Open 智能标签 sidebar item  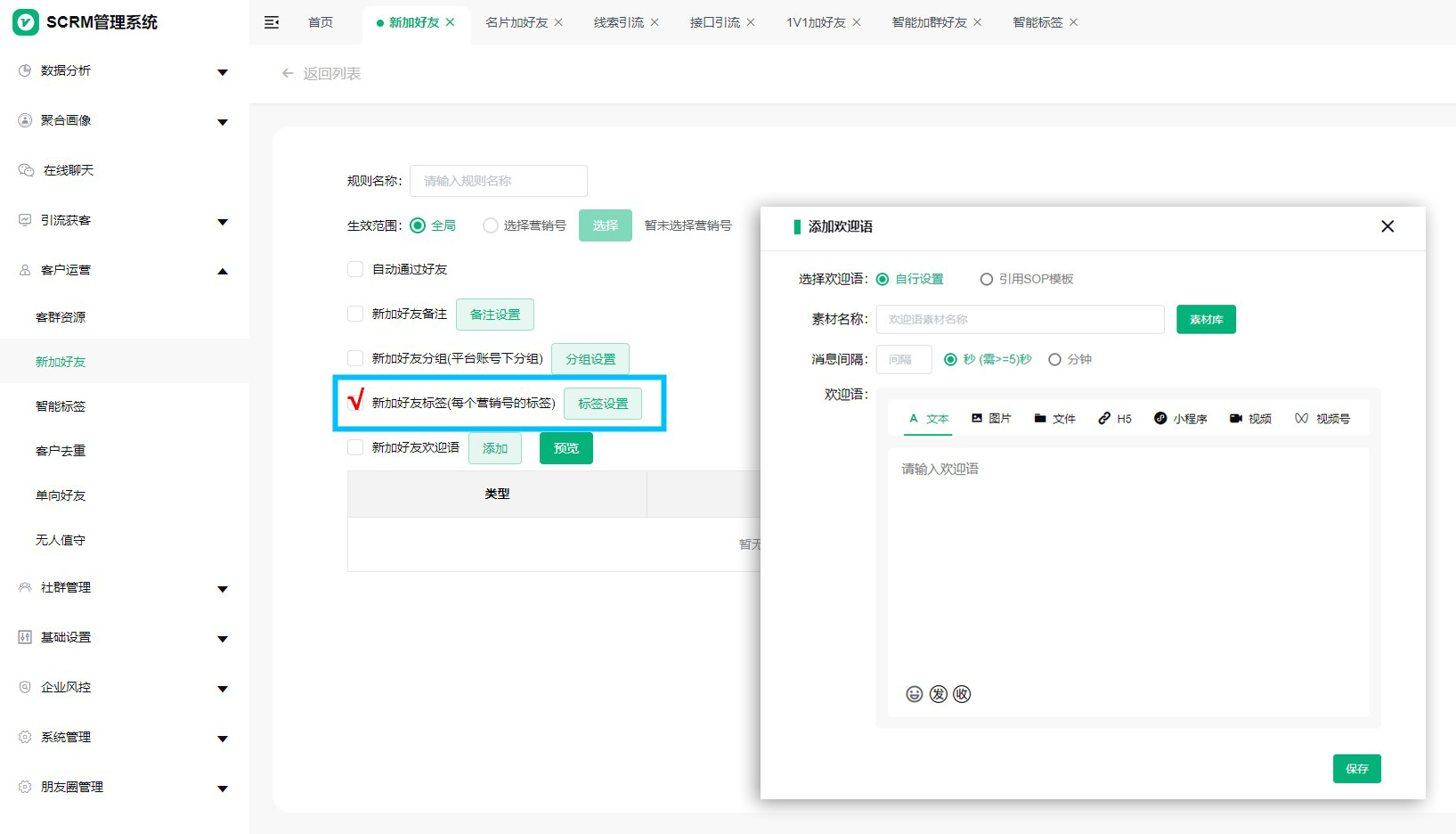(x=61, y=406)
